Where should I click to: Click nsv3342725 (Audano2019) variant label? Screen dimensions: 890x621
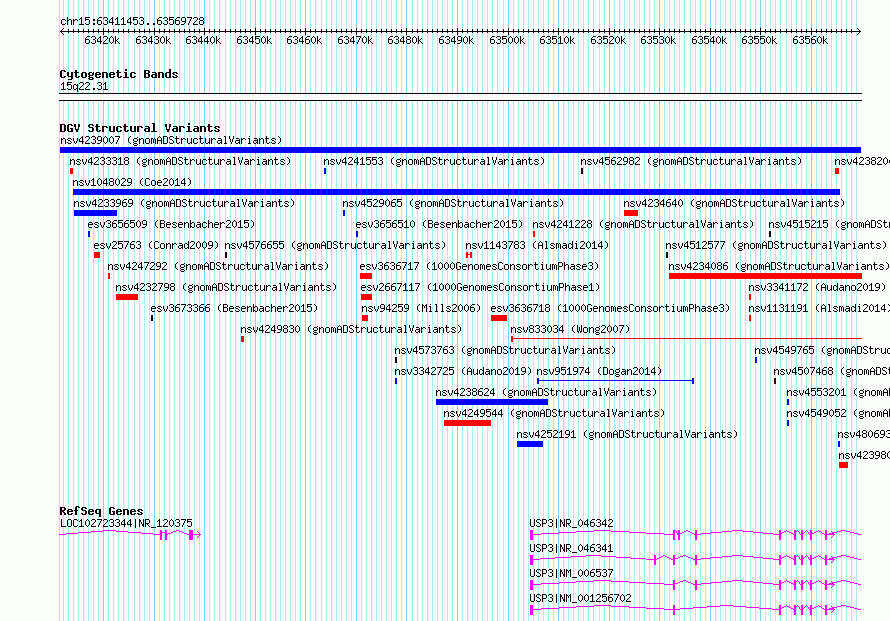463,371
